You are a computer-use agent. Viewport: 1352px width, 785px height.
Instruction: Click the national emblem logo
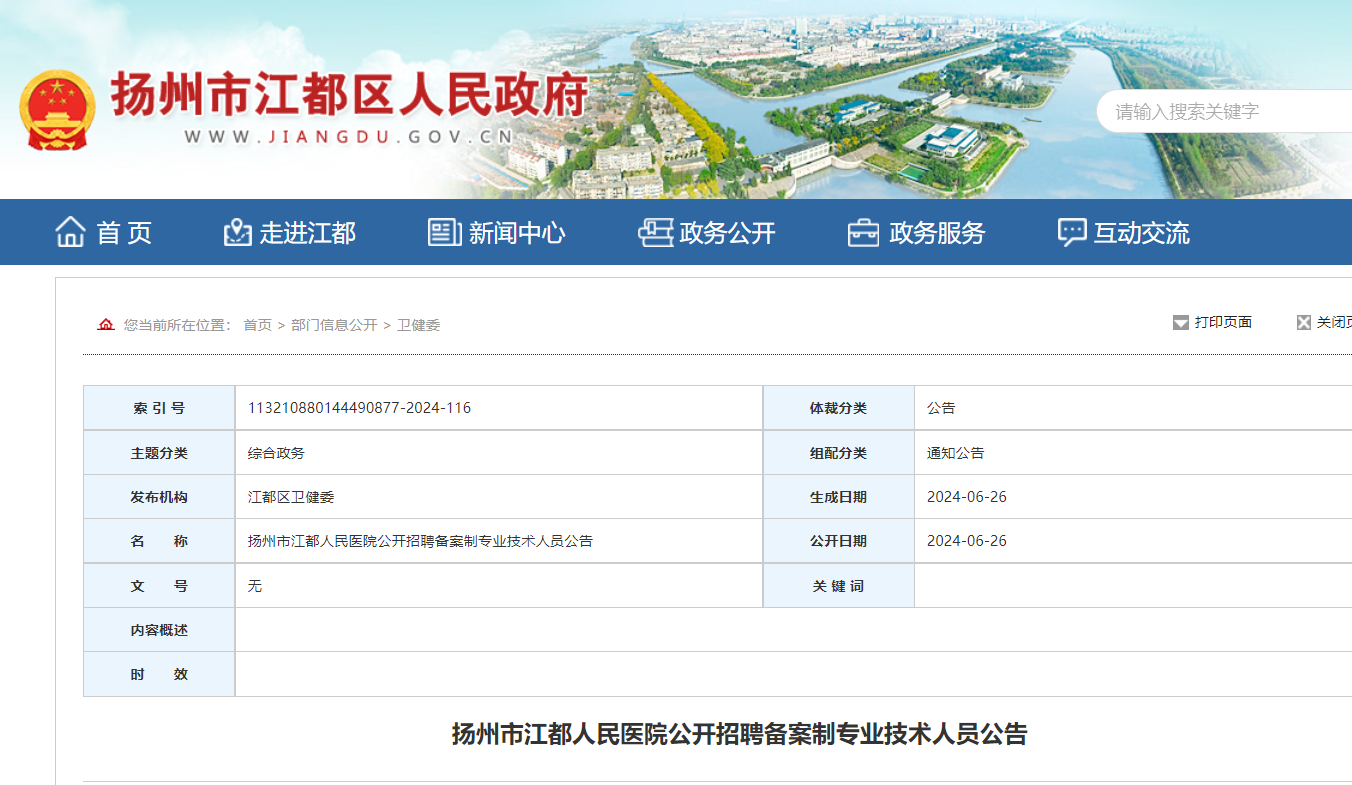click(x=57, y=110)
